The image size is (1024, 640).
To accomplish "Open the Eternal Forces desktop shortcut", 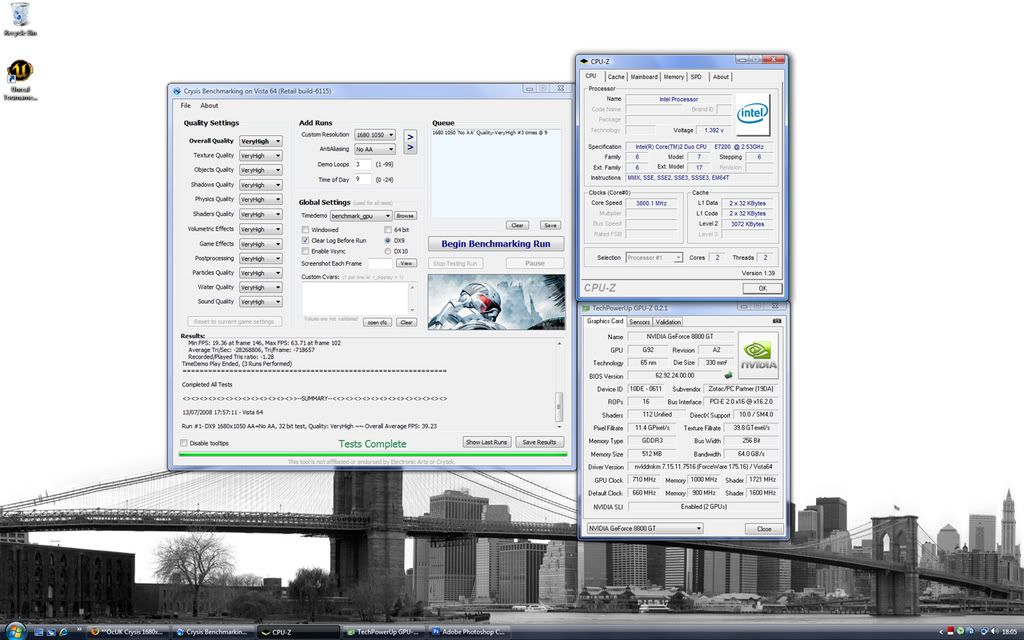I will pyautogui.click(x=19, y=75).
